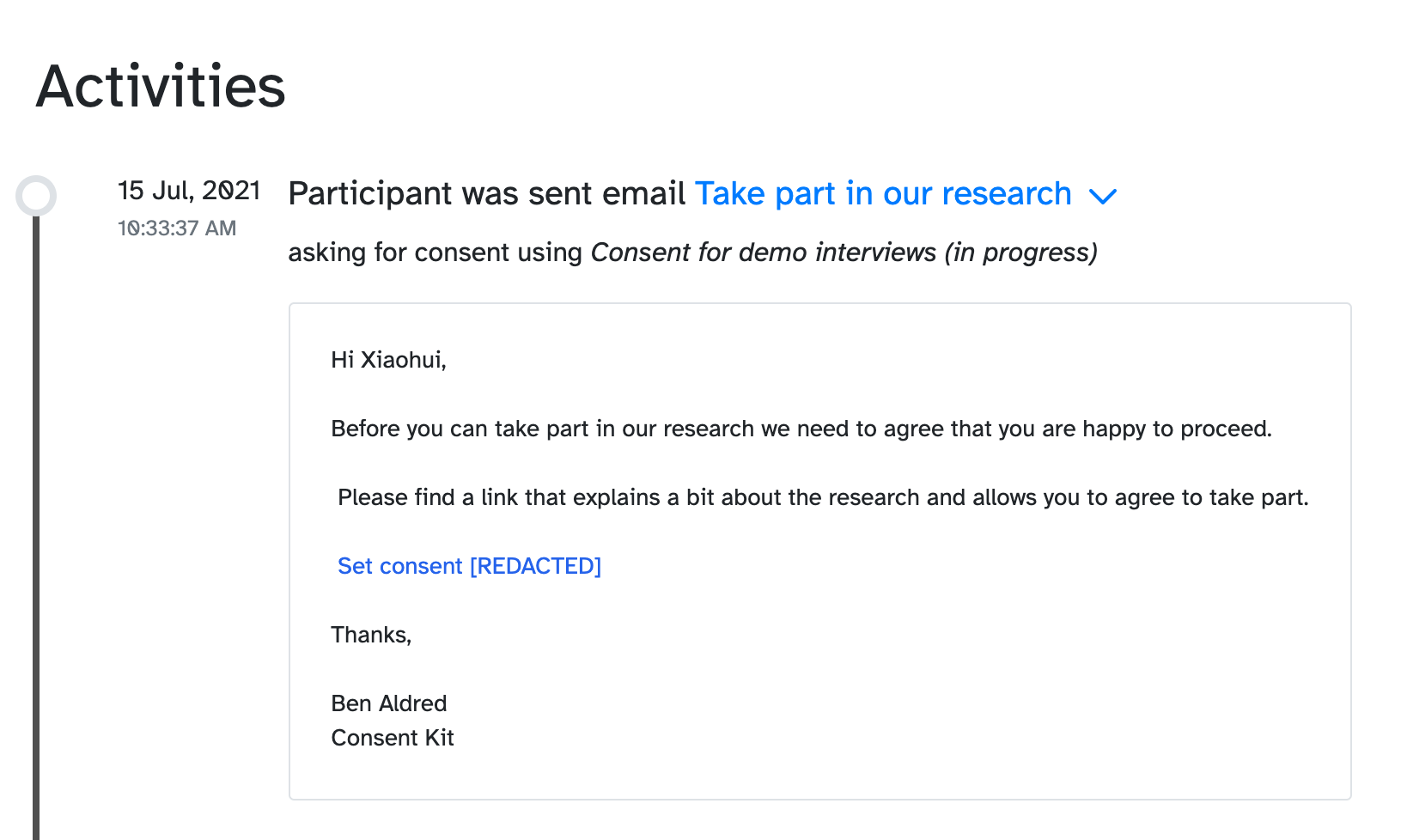Follow the Set consent [REDACTED] link
Image resolution: width=1407 pixels, height=840 pixels.
pos(469,566)
